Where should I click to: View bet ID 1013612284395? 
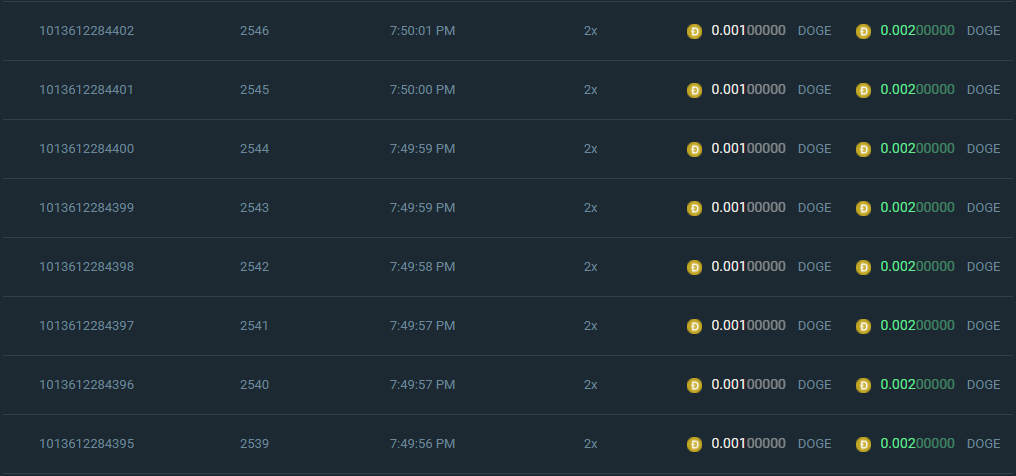point(87,444)
